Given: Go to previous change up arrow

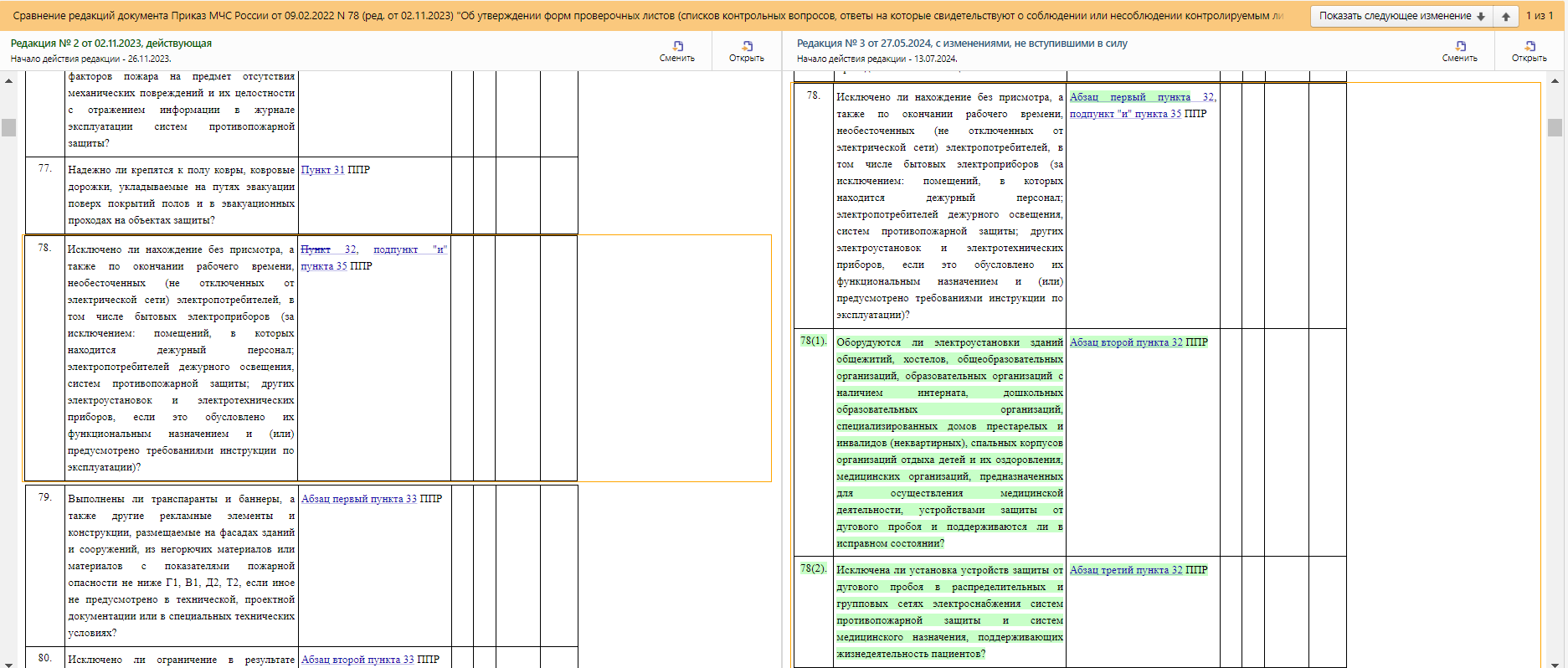Looking at the screenshot, I should pos(1506,16).
